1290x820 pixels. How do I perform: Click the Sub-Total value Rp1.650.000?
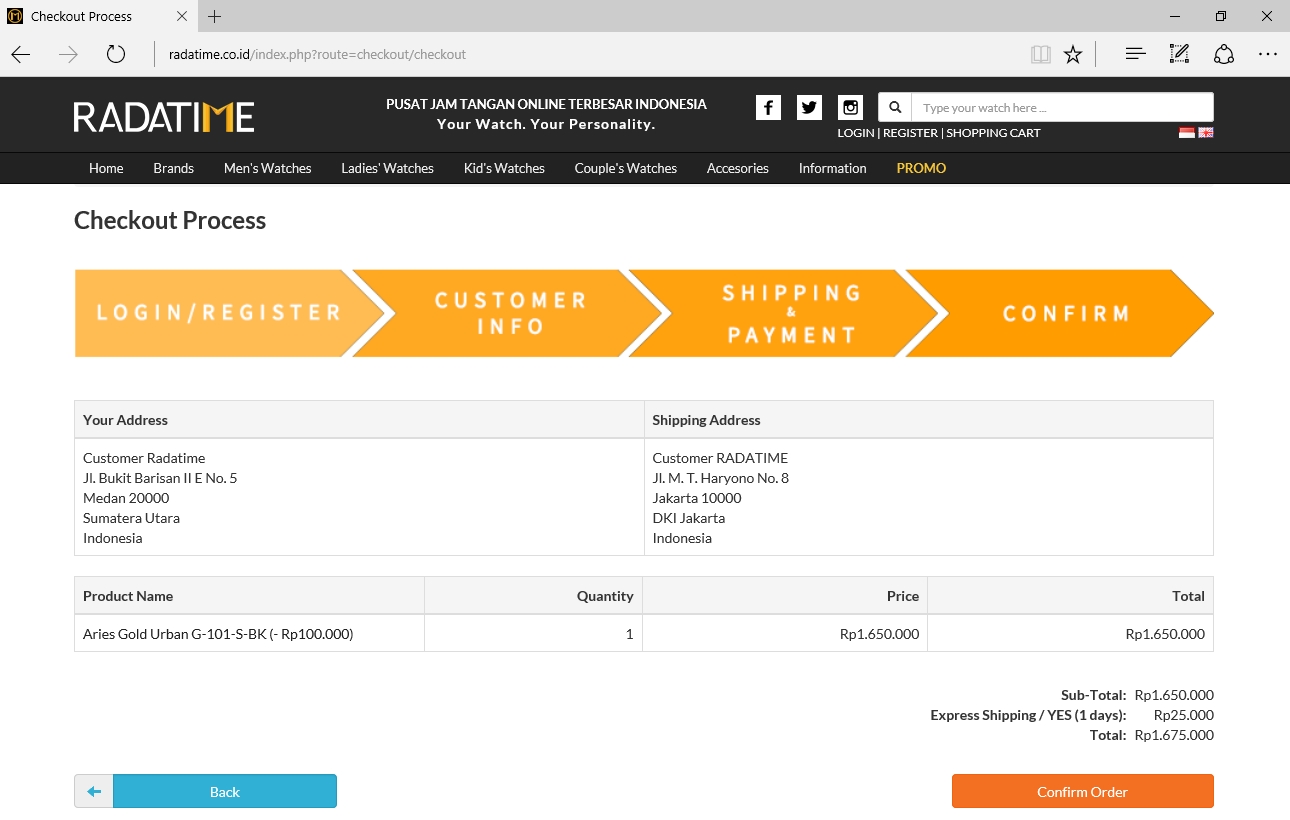point(1174,695)
